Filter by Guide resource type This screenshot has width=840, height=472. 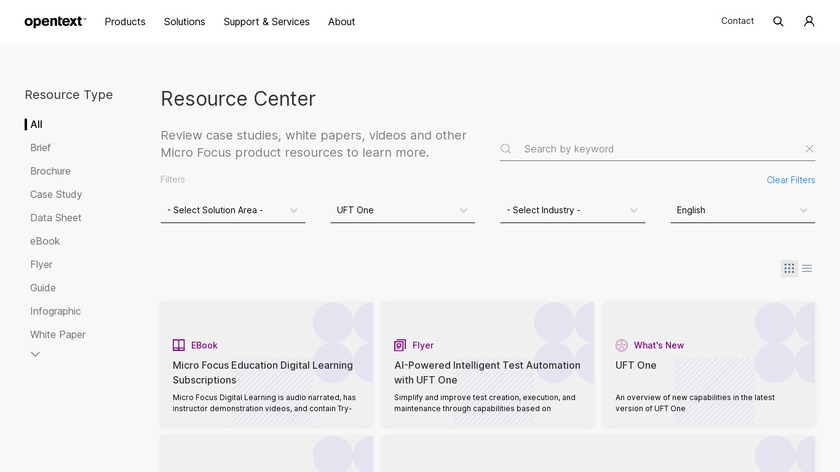coord(43,288)
